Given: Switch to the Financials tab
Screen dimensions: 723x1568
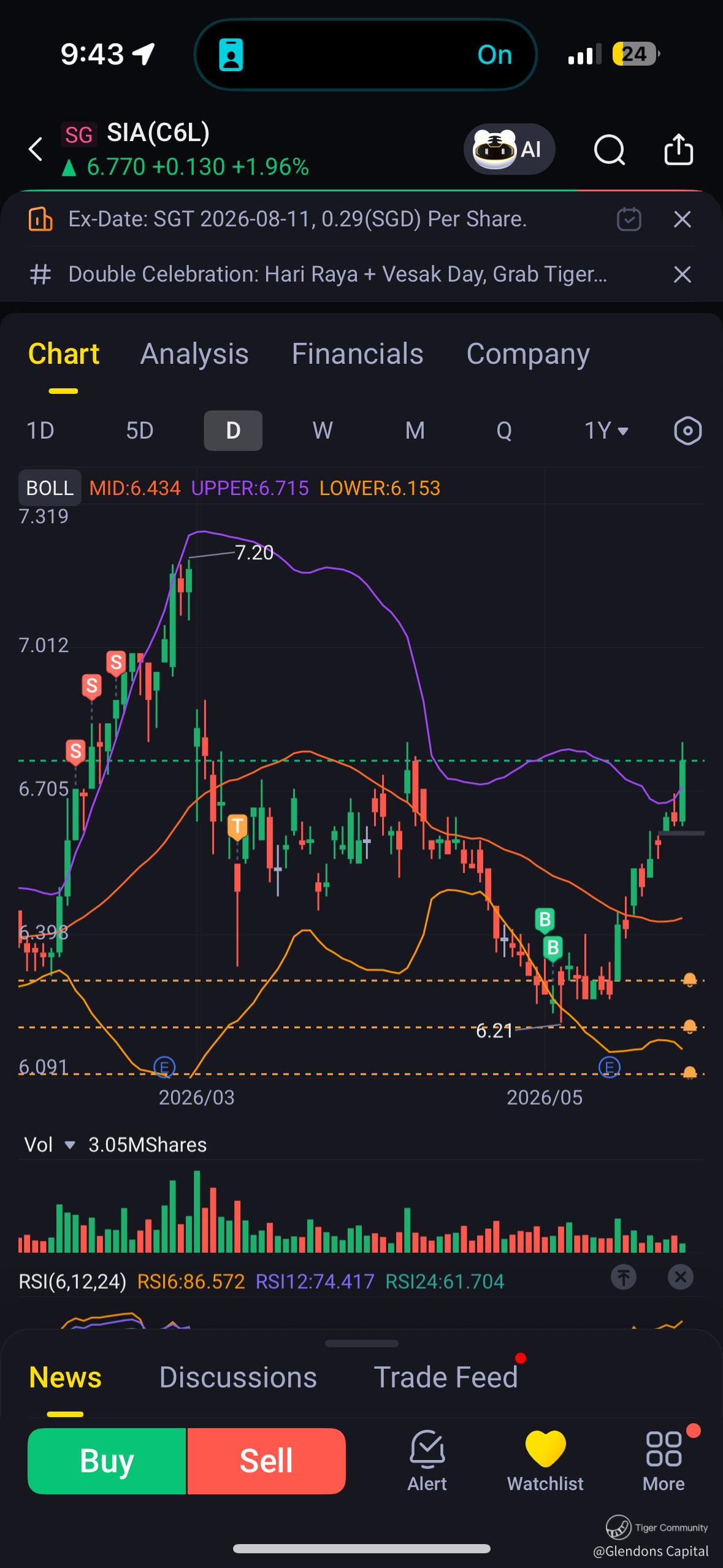Looking at the screenshot, I should (358, 354).
